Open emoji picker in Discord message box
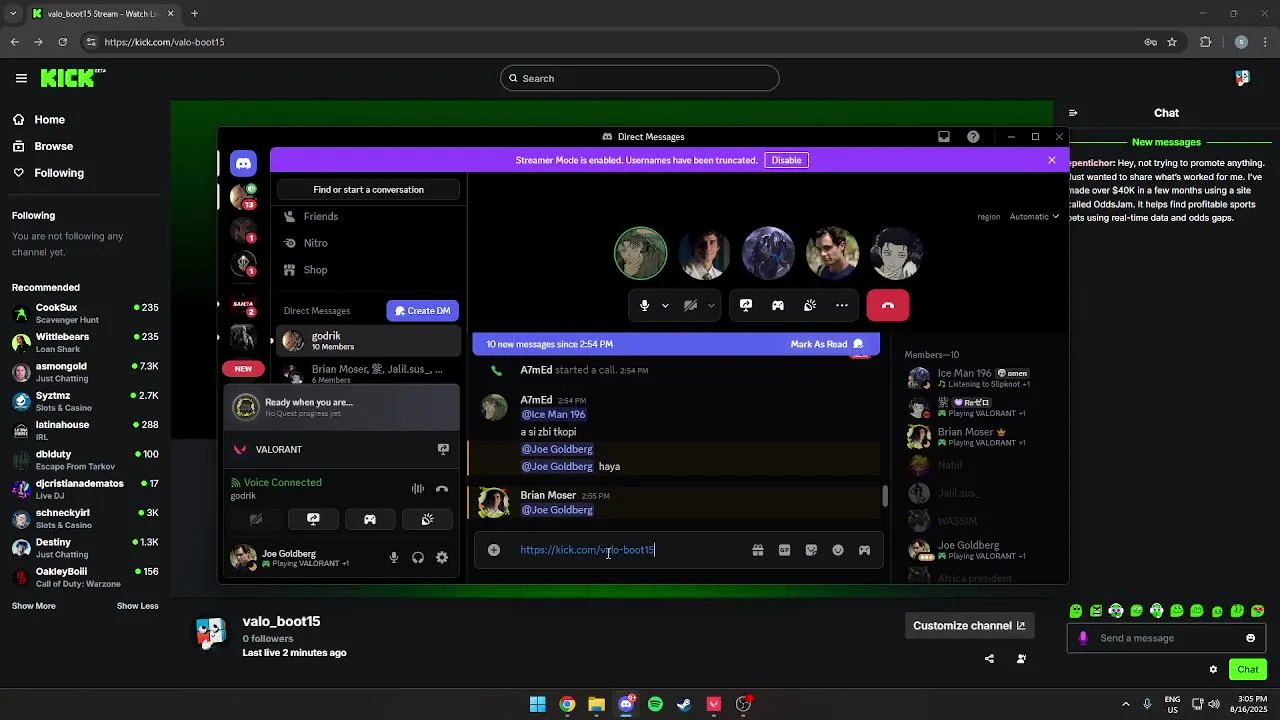This screenshot has width=1280, height=720. (838, 550)
